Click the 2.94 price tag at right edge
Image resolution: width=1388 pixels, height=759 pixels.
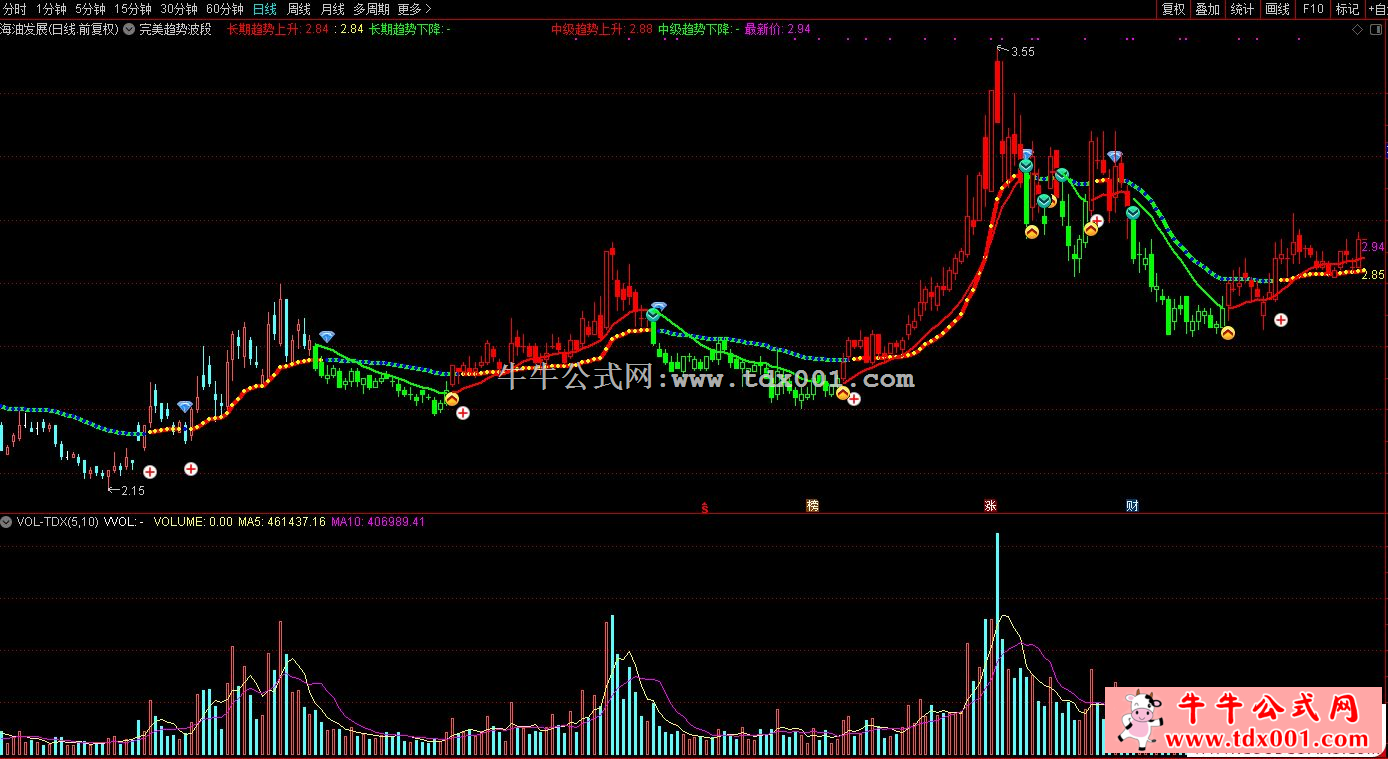[1373, 247]
